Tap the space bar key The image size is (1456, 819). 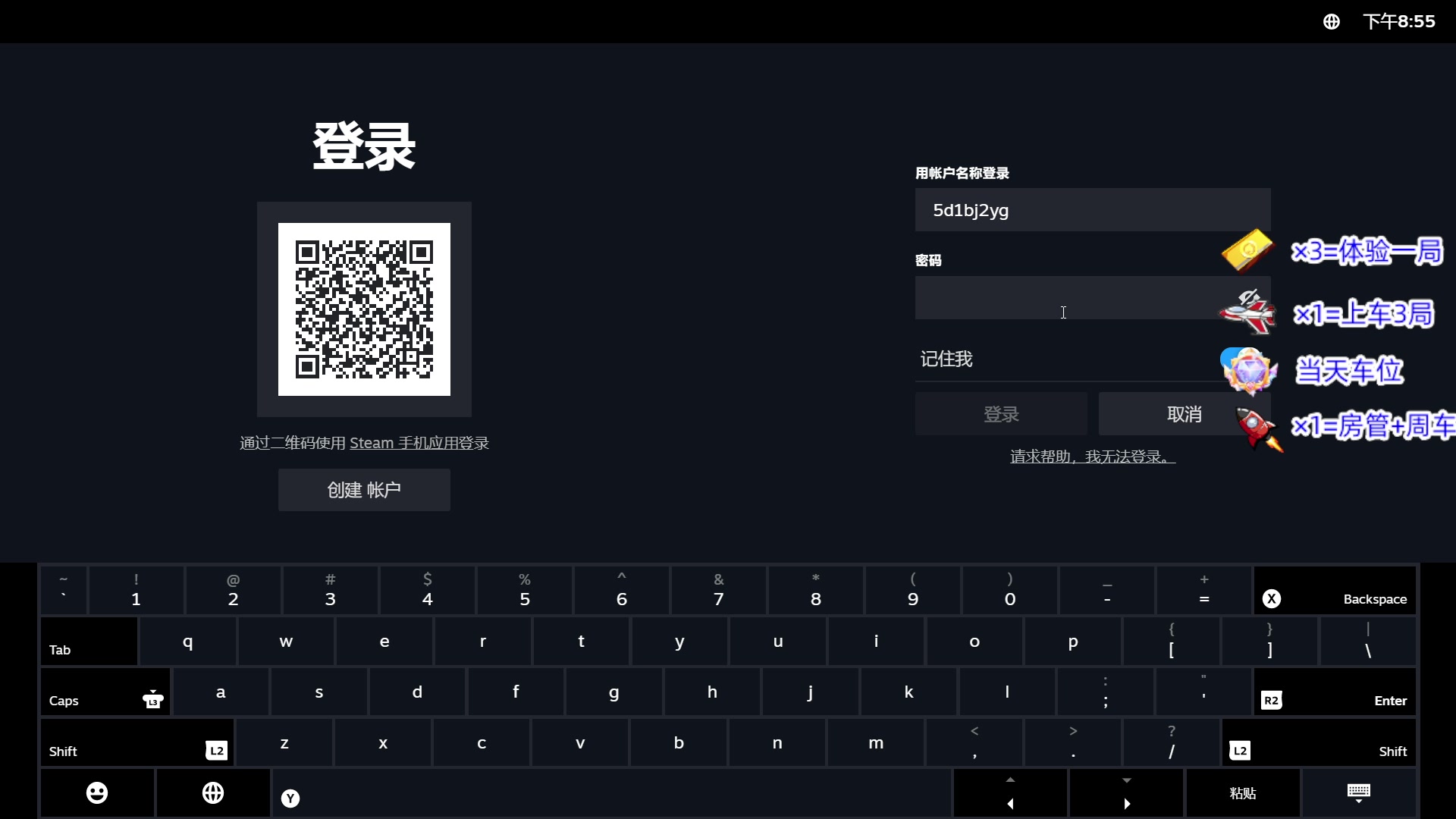click(611, 793)
